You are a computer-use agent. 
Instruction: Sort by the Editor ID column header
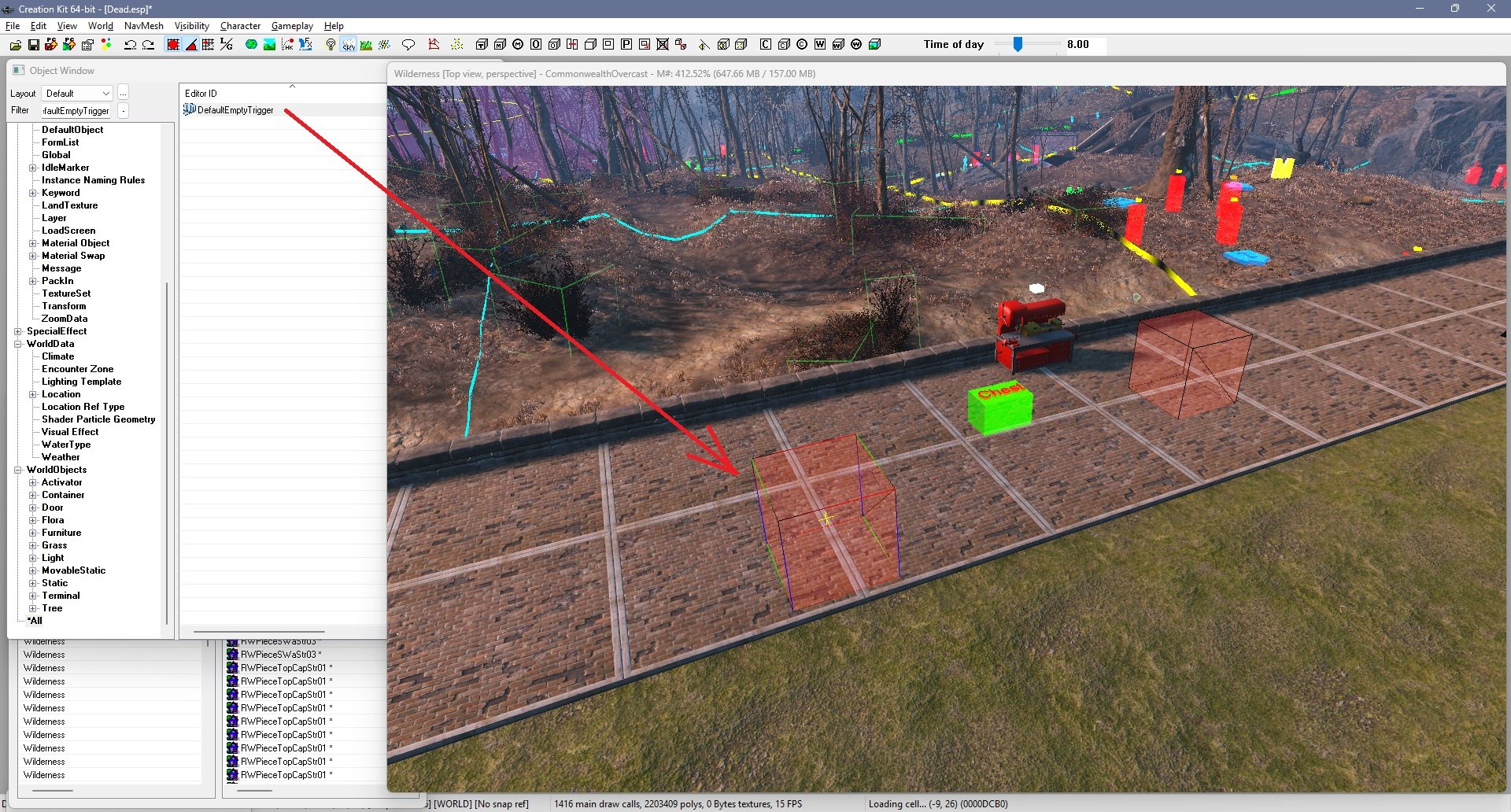pyautogui.click(x=283, y=94)
